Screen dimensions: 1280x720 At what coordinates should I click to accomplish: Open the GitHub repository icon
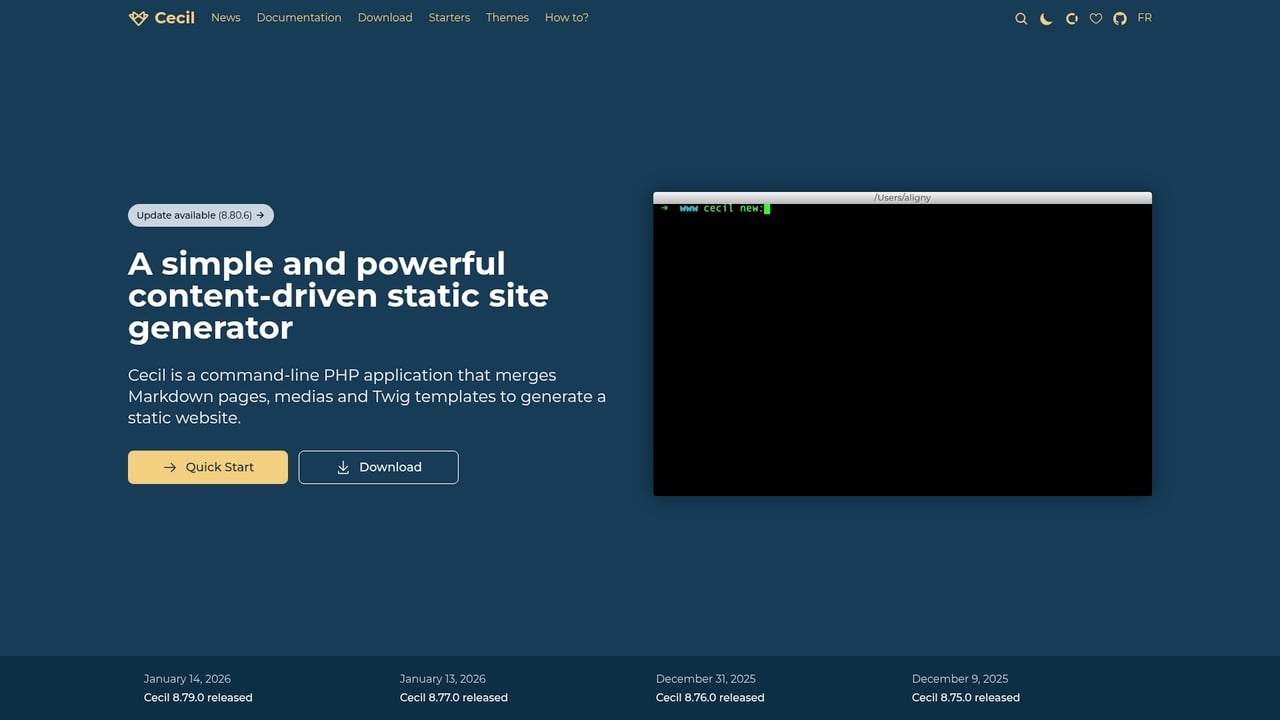click(x=1119, y=18)
